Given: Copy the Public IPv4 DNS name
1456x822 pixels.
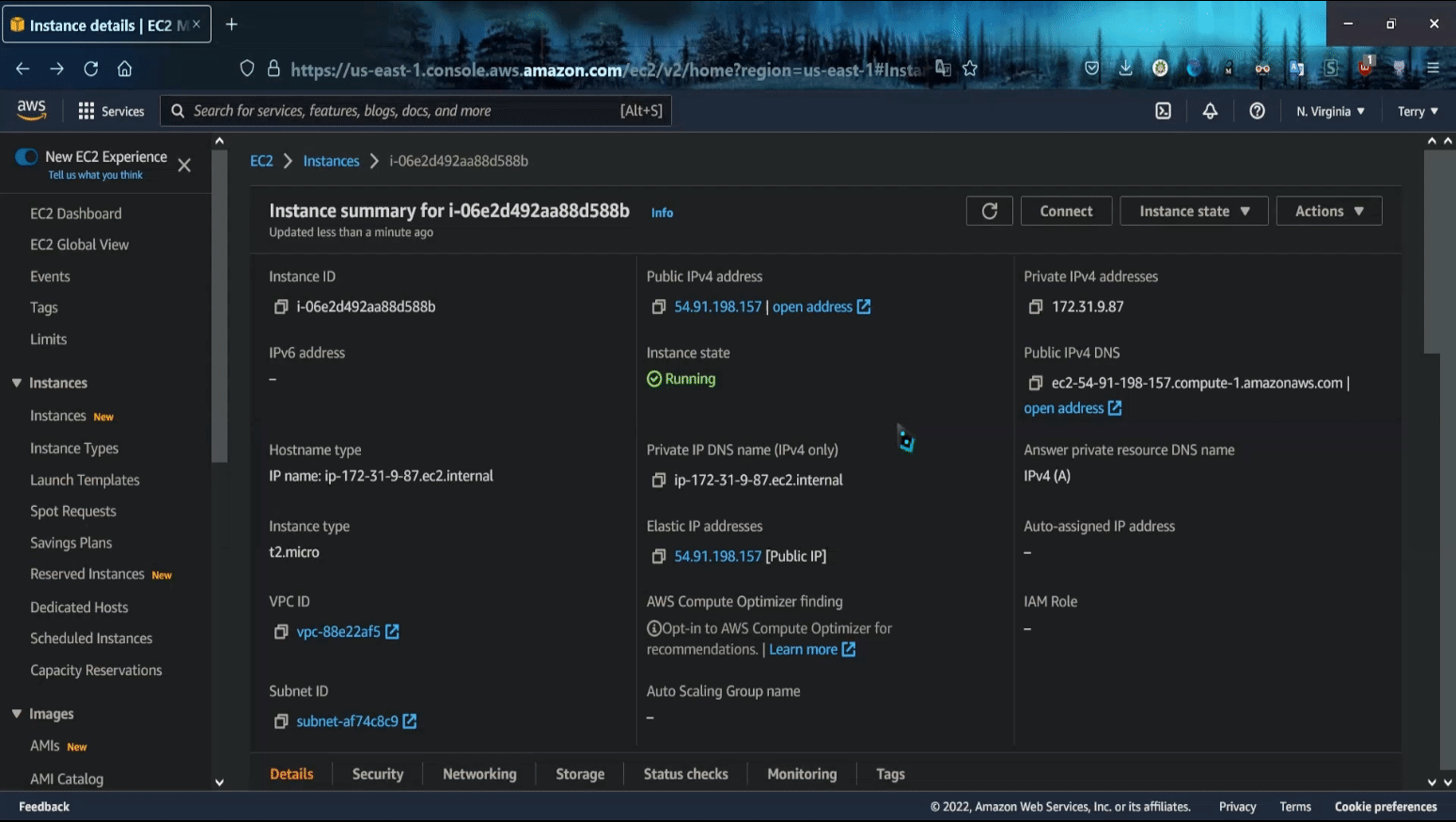Looking at the screenshot, I should [1035, 383].
